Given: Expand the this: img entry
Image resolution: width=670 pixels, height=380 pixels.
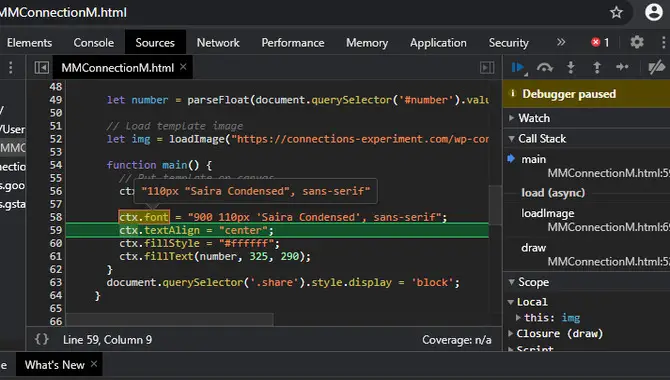Looking at the screenshot, I should pos(518,318).
